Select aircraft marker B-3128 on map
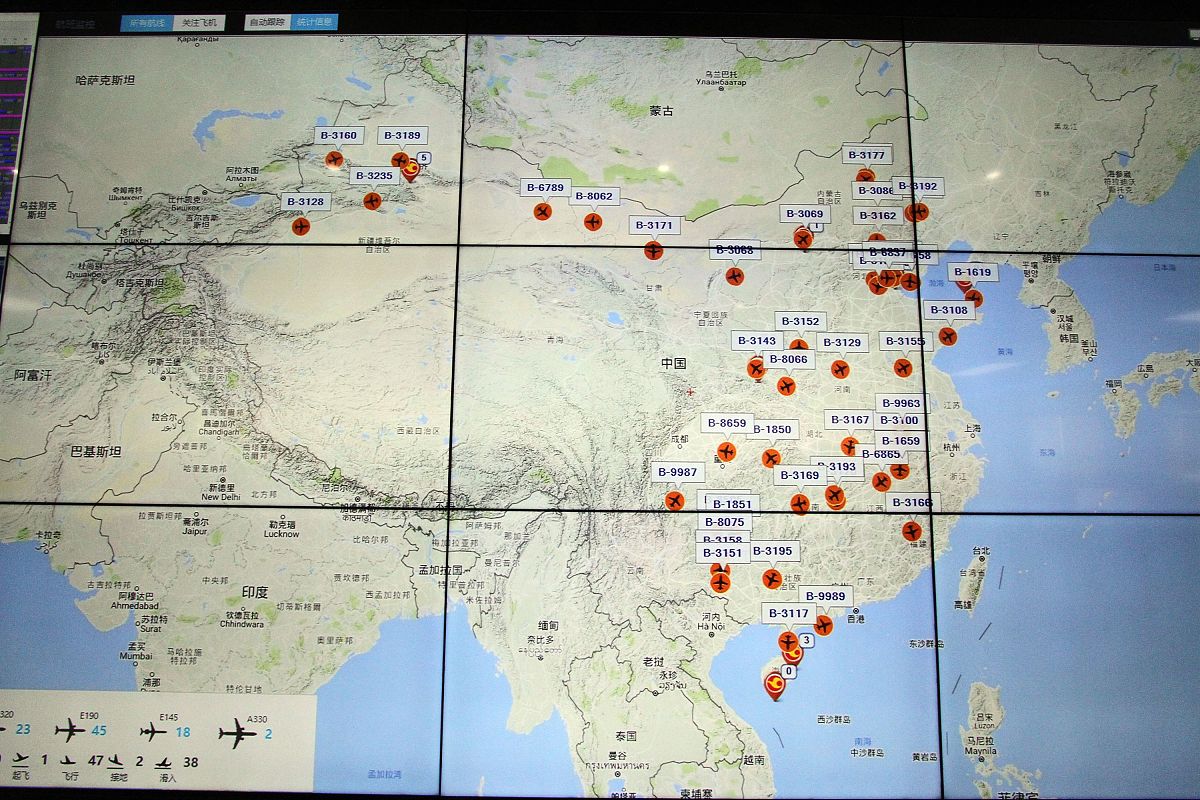1200x800 pixels. pyautogui.click(x=301, y=226)
